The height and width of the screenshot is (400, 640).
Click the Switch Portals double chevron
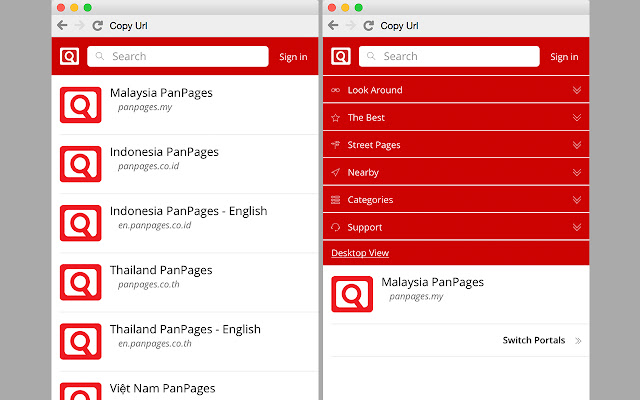click(578, 341)
